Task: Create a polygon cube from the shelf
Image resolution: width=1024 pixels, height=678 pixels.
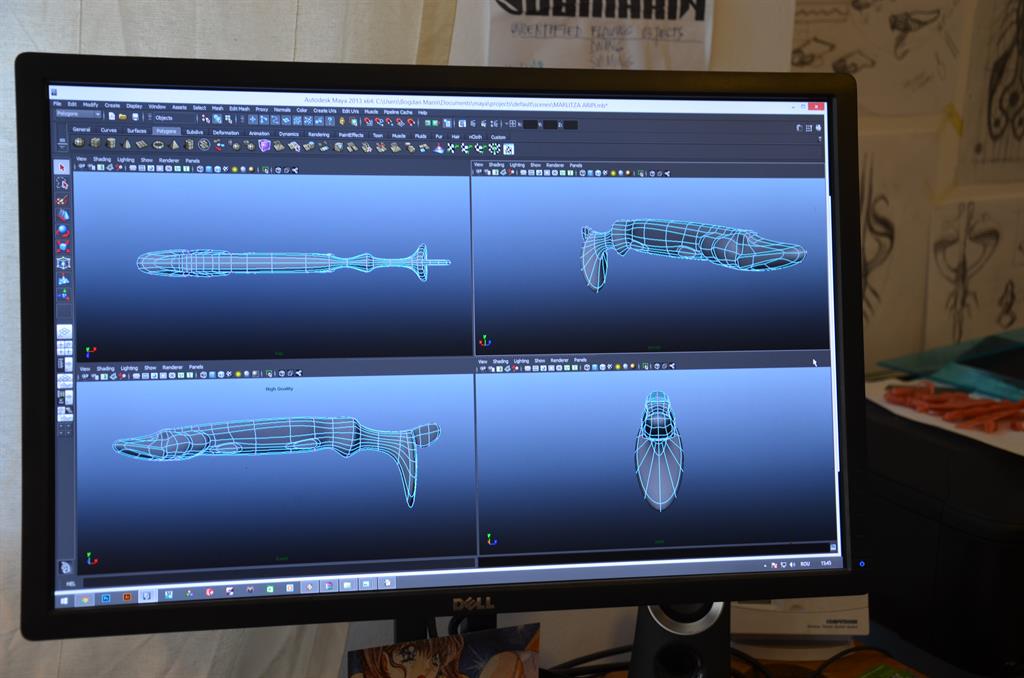Action: [95, 143]
